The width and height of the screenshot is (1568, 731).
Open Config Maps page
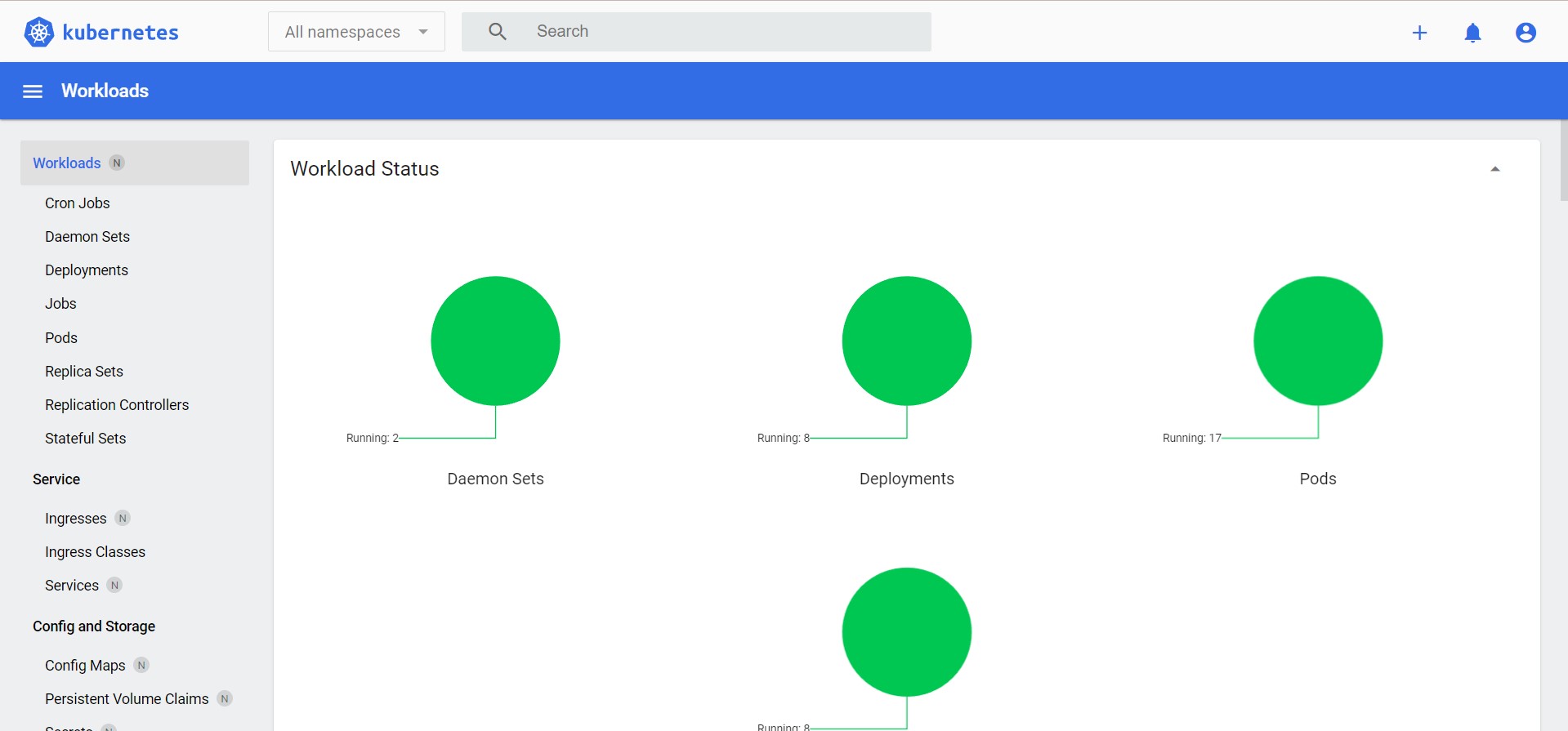(85, 665)
